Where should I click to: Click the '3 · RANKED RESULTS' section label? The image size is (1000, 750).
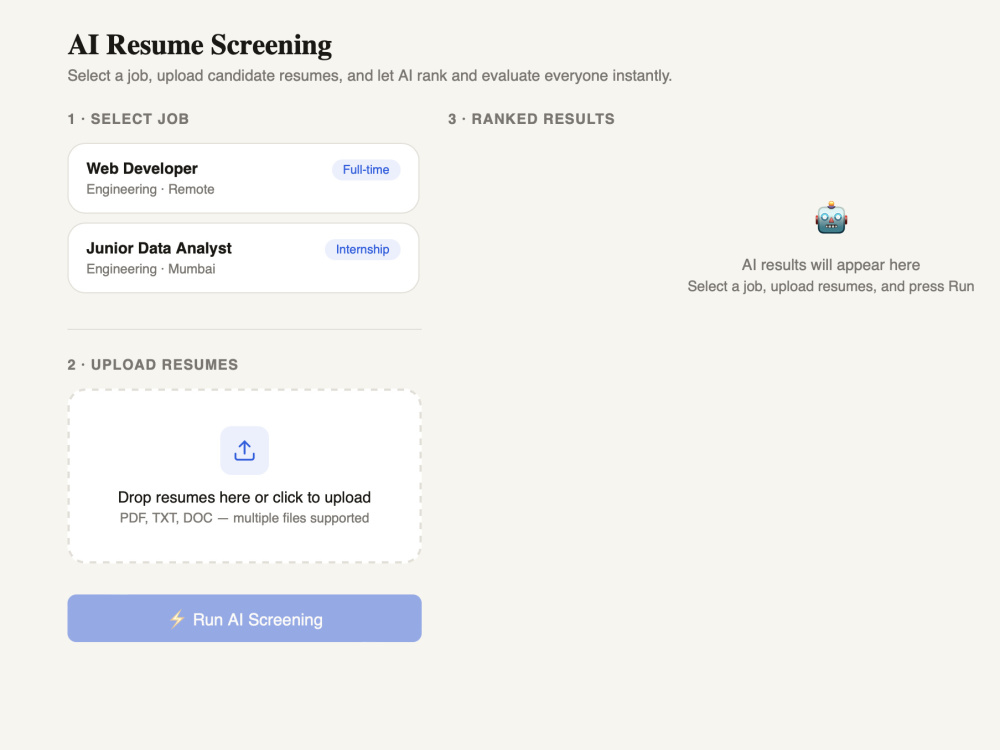531,119
